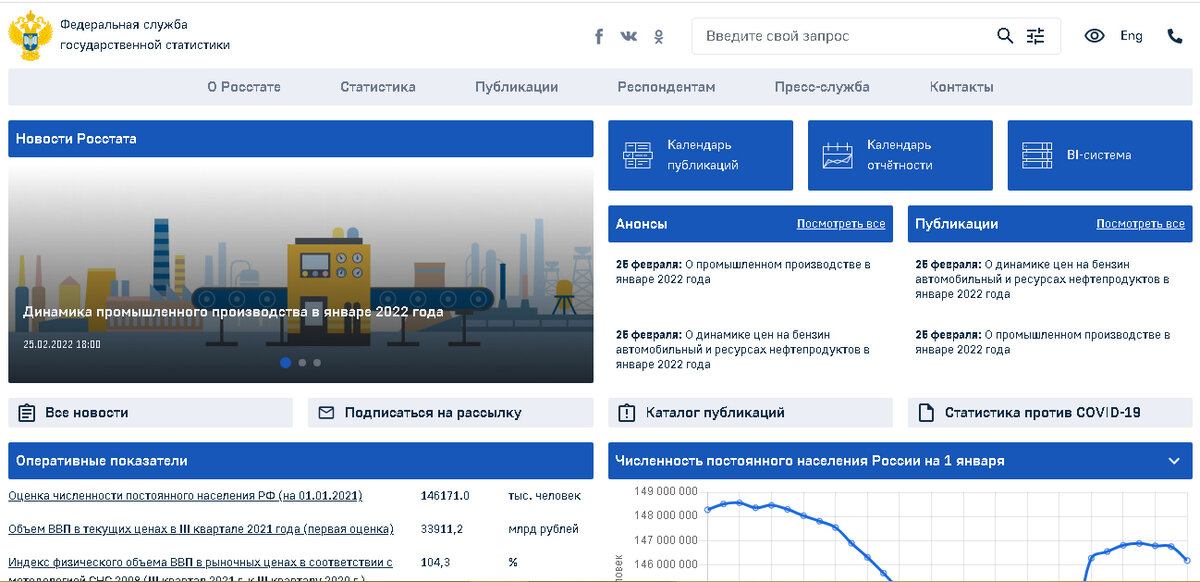1200x582 pixels.
Task: Open the 'BI-система' tile
Action: (1100, 155)
